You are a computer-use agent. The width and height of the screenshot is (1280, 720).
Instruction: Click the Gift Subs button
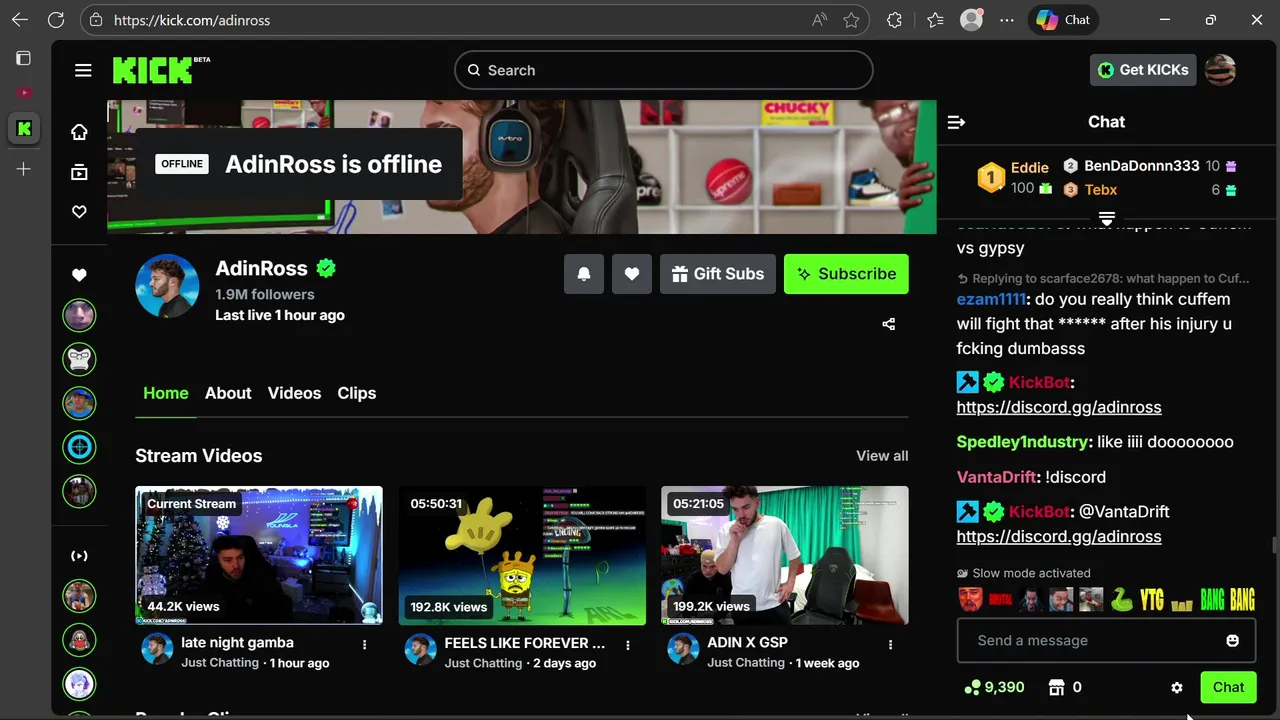pos(718,274)
